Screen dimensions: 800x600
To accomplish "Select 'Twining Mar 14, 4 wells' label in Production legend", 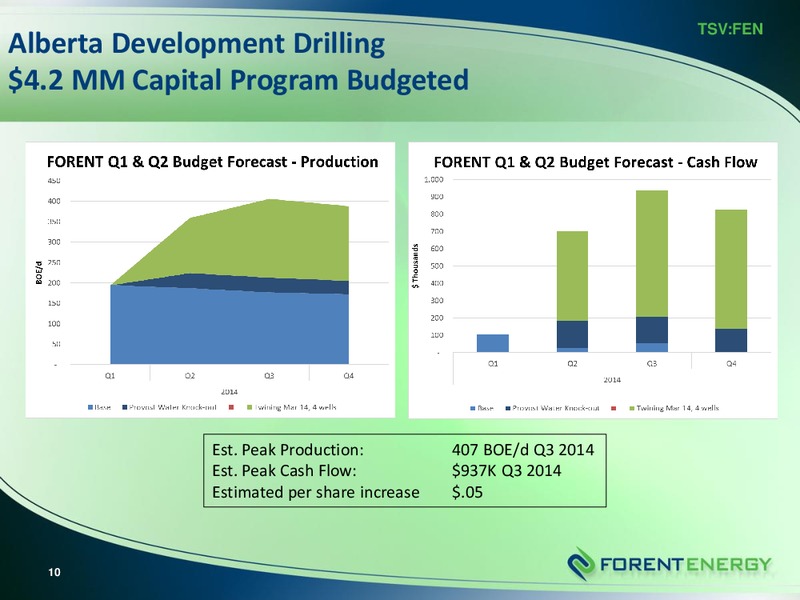I will click(295, 407).
